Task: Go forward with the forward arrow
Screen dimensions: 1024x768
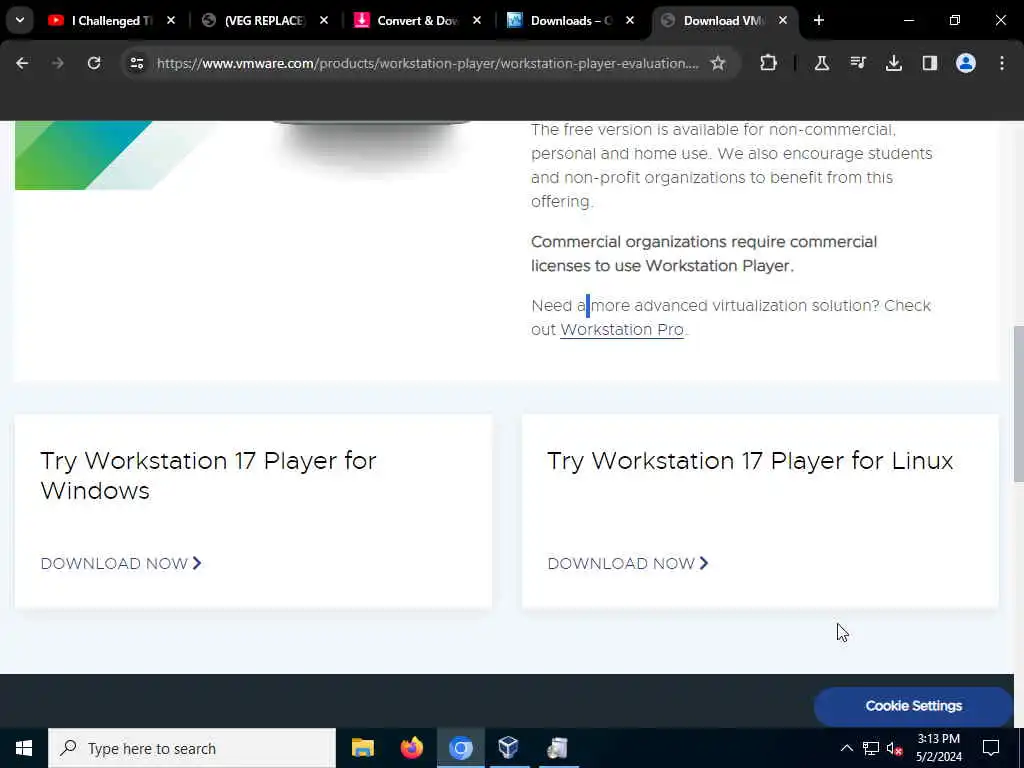Action: coord(58,63)
